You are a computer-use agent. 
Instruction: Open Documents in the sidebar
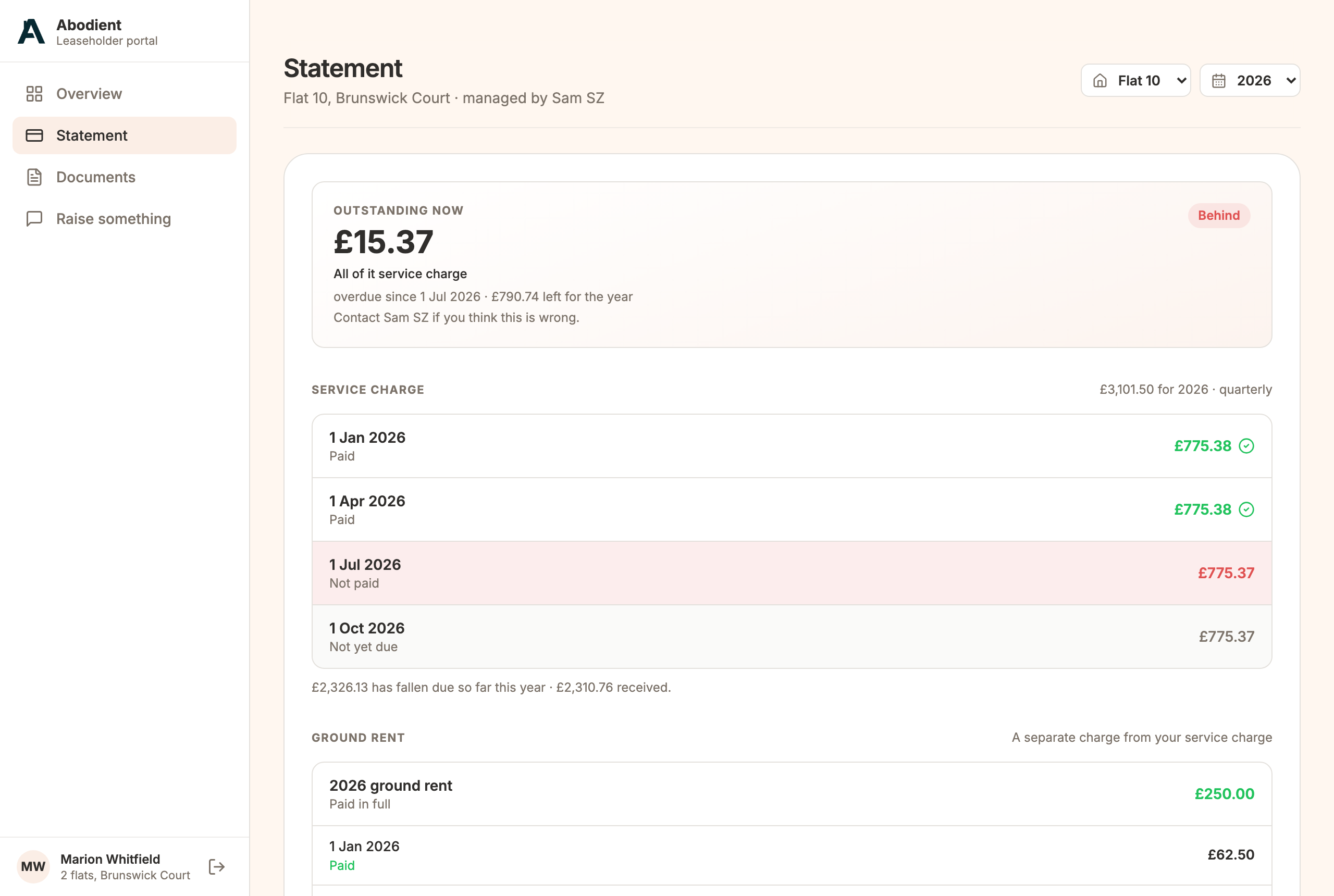point(125,177)
